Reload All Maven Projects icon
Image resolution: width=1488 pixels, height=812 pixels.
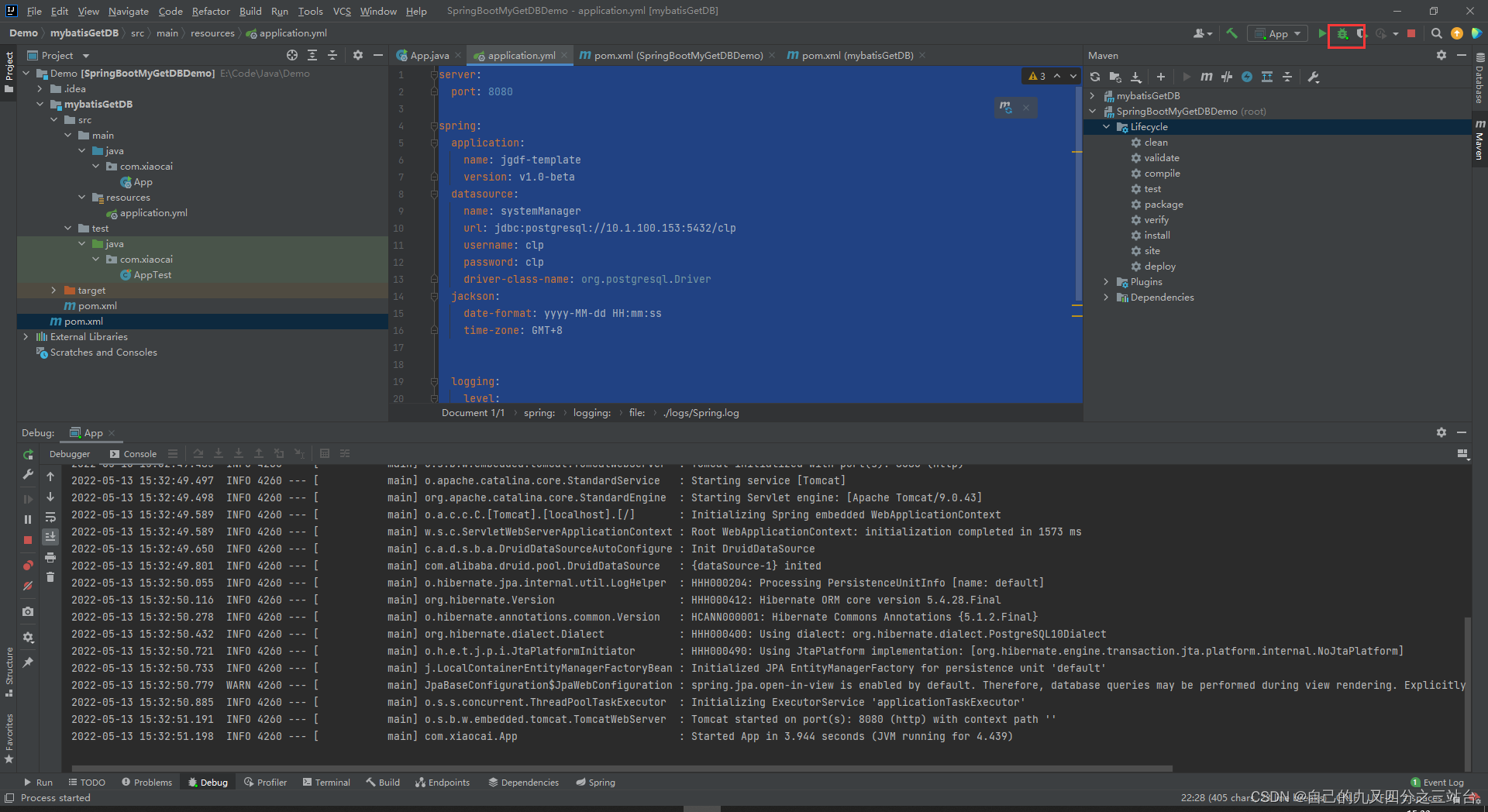point(1095,77)
